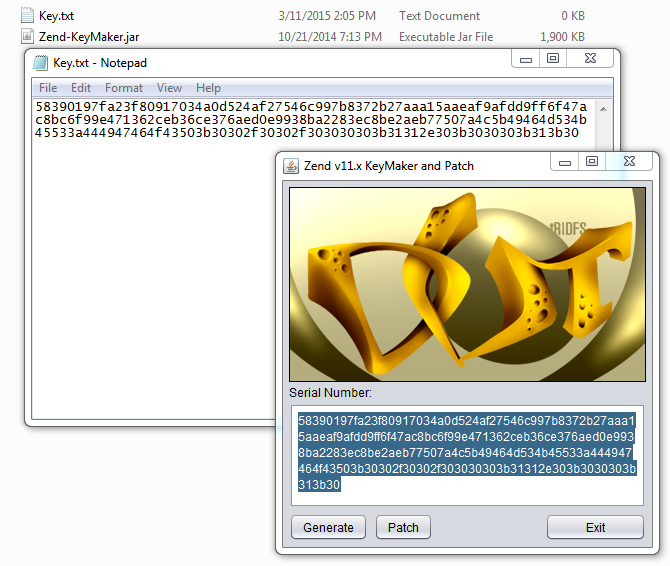Select the Zend-KeyMaker.jar file name
This screenshot has width=670, height=566.
click(x=89, y=37)
